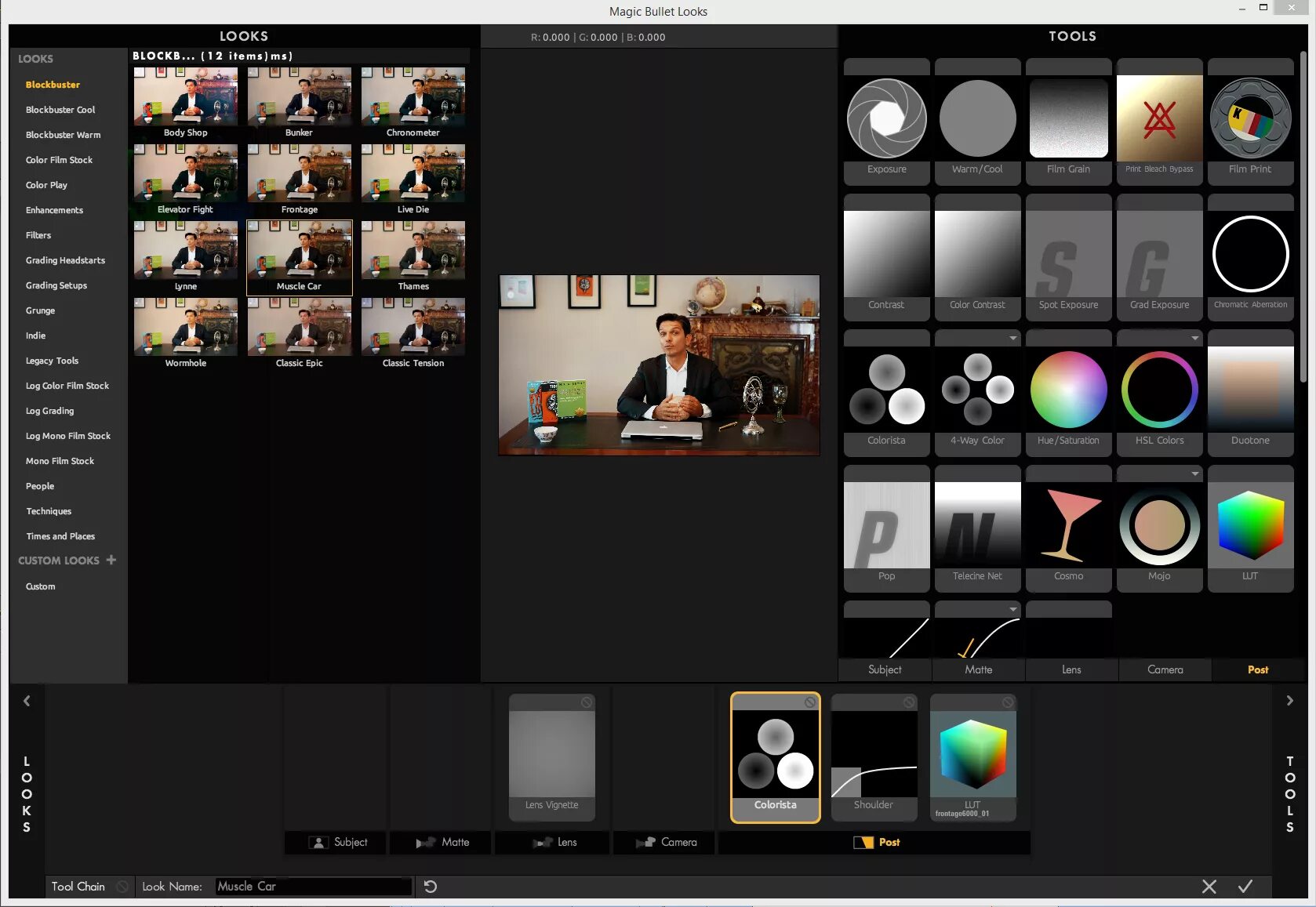1316x907 pixels.
Task: Select the Subject section of tool chain
Action: click(x=336, y=842)
